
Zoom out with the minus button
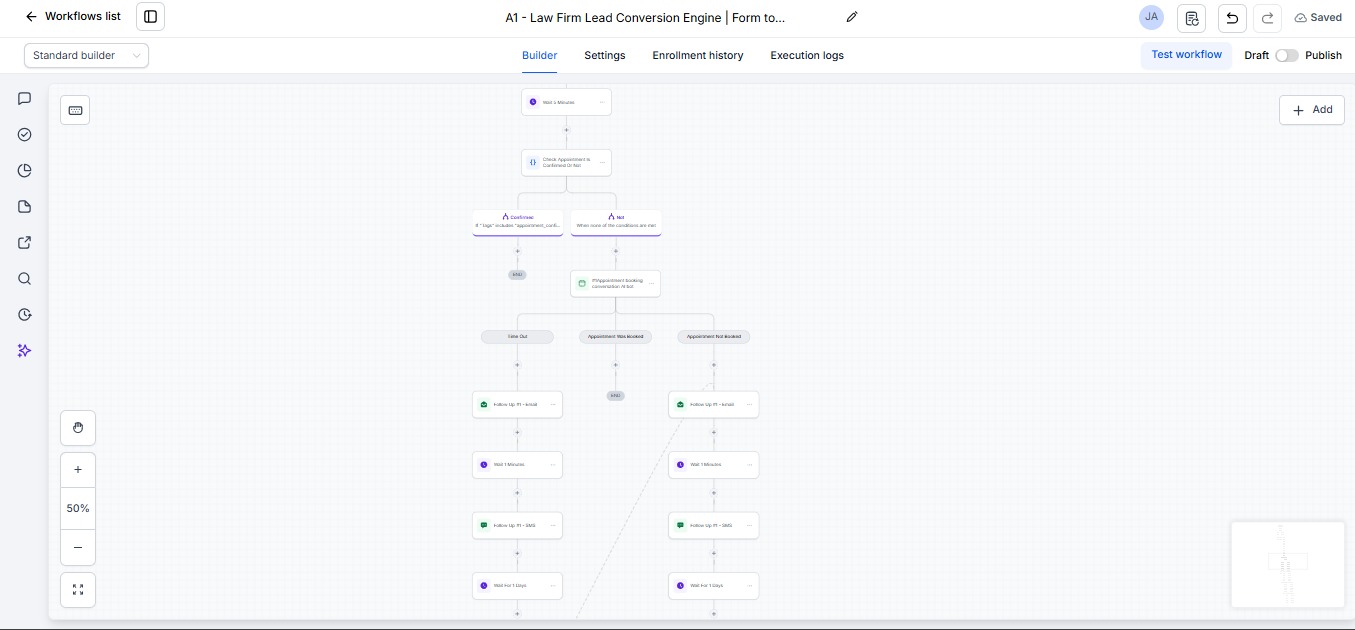[78, 547]
